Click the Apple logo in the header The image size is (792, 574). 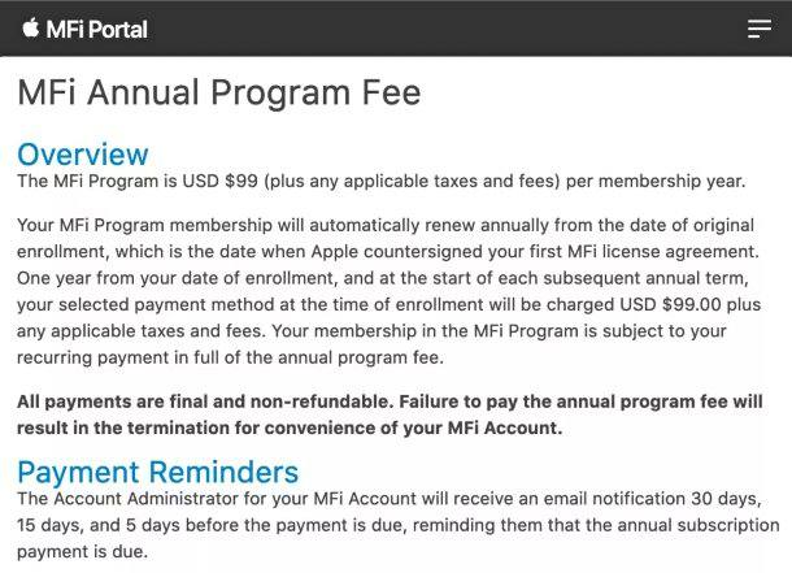pyautogui.click(x=31, y=28)
